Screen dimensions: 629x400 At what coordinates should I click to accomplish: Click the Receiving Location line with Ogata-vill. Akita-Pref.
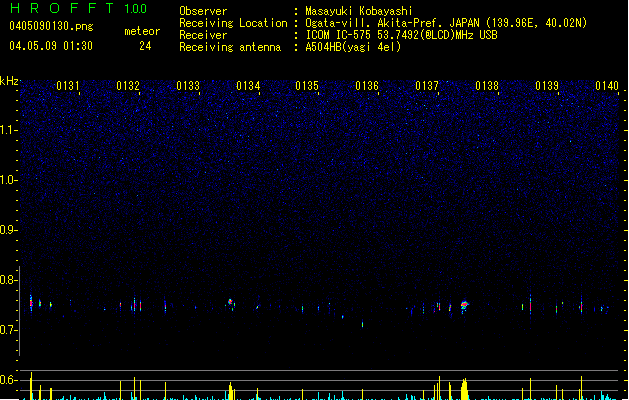pos(446,23)
